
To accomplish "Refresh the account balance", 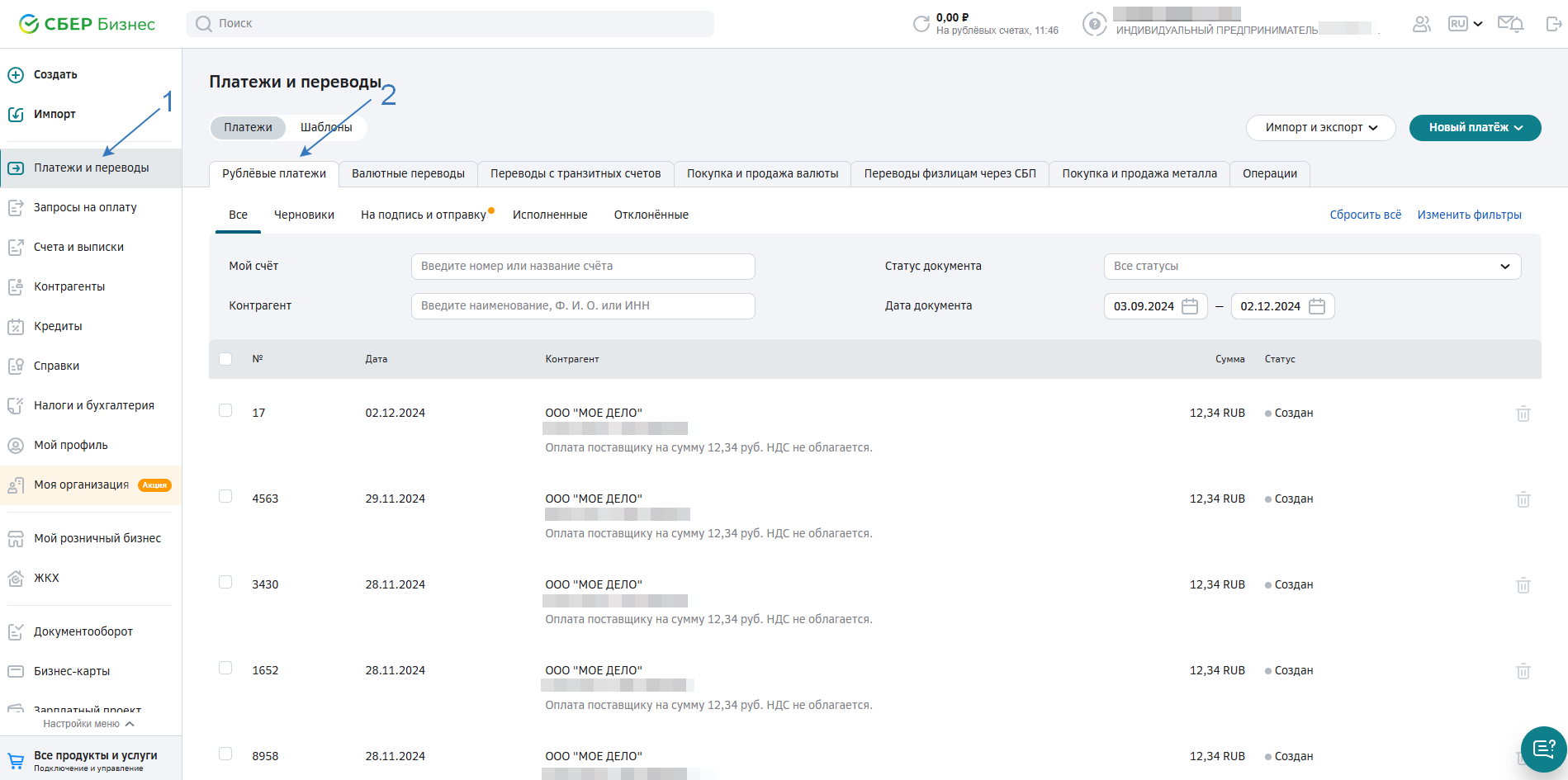I will click(921, 24).
